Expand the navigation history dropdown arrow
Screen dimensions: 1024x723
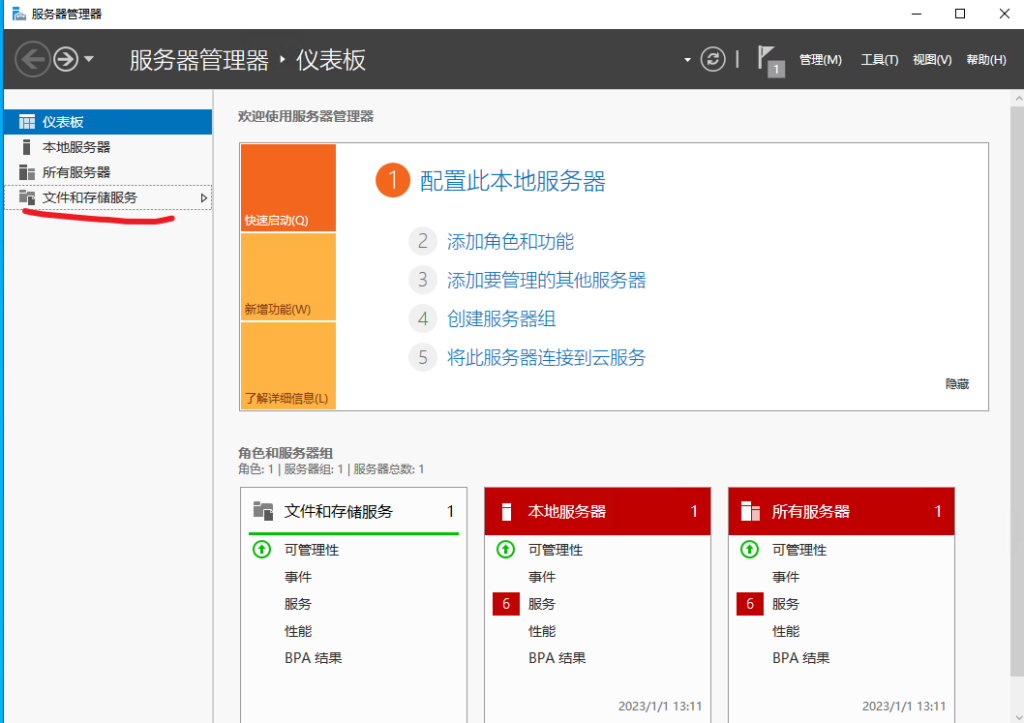[89, 60]
